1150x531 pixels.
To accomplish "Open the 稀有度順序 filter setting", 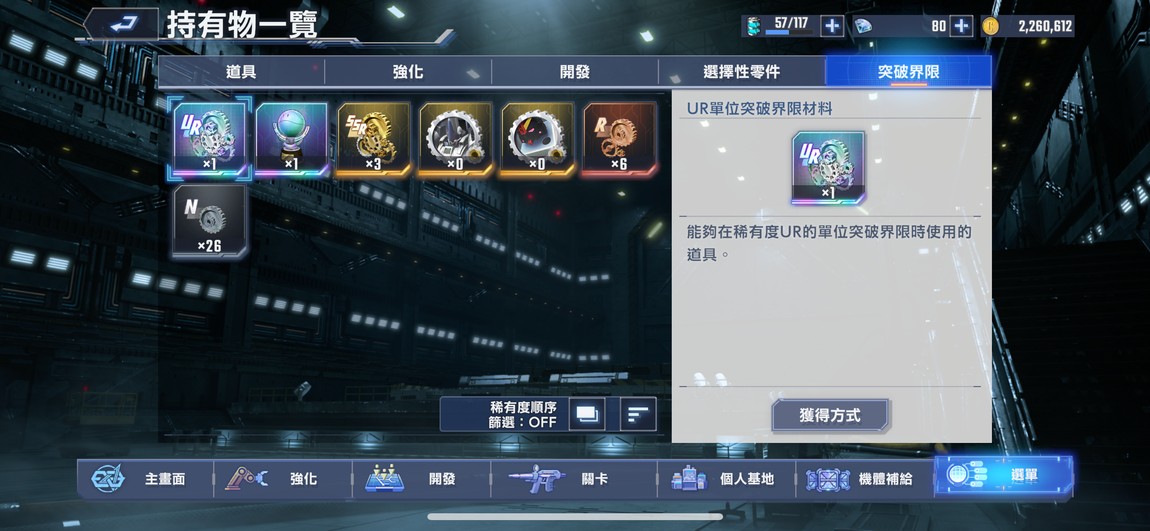I will point(522,414).
